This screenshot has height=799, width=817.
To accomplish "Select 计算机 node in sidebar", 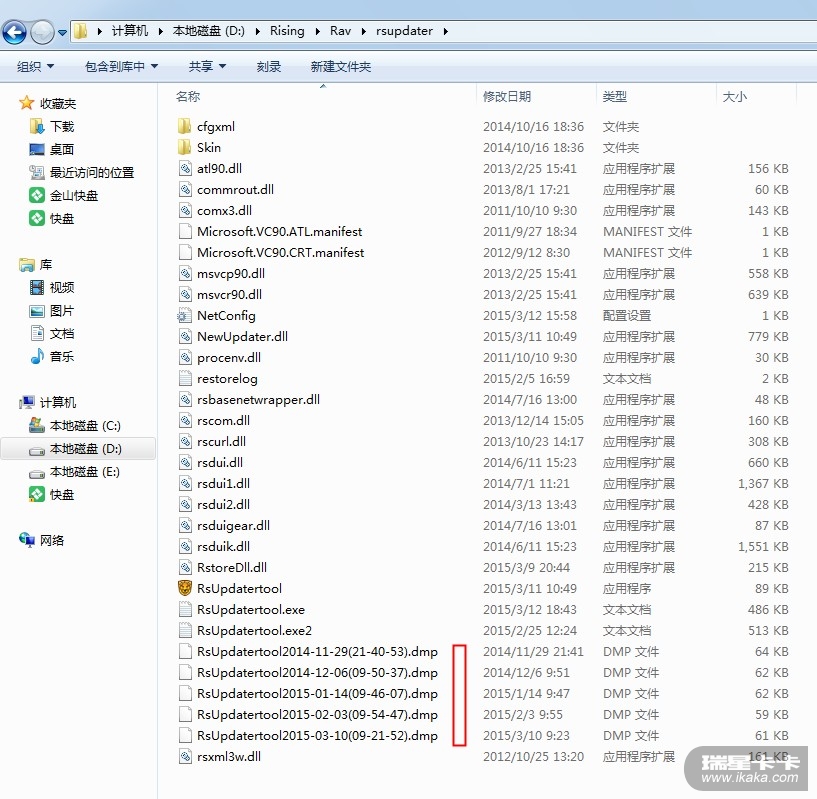I will (47, 402).
